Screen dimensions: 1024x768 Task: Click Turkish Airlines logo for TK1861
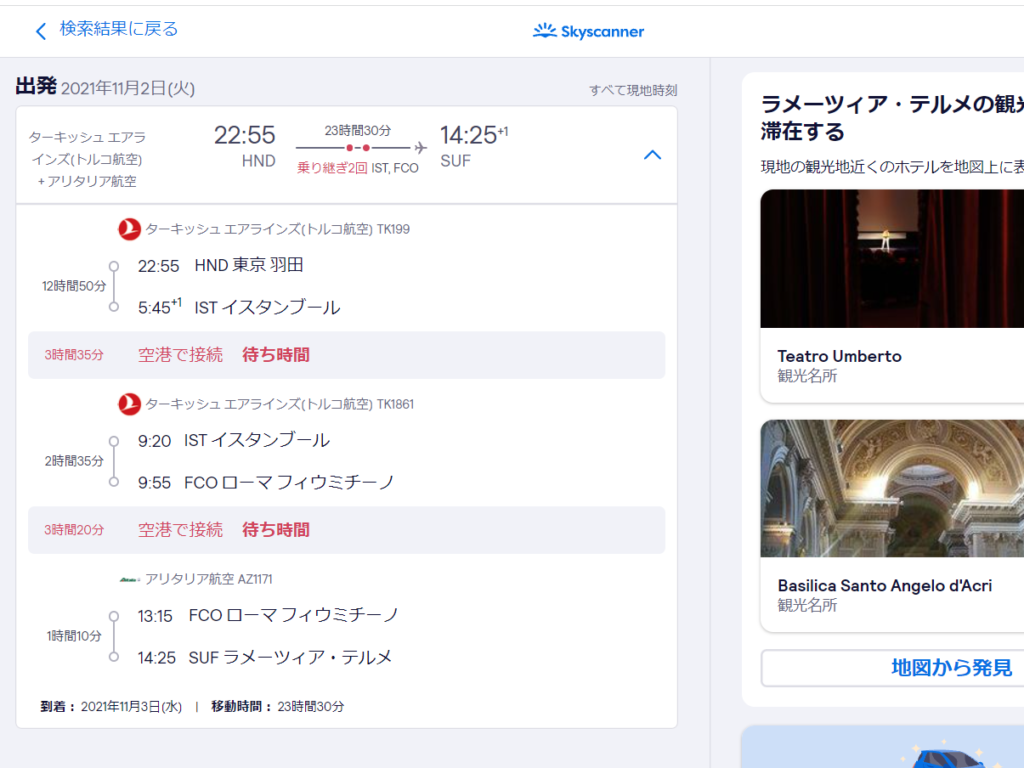pos(129,404)
